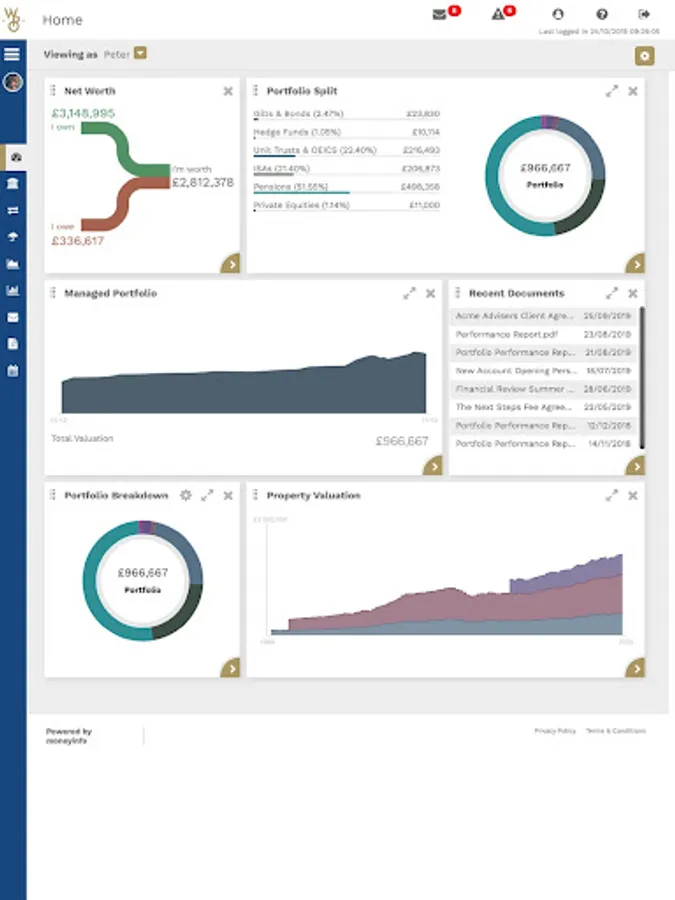Open the Viewing as Peter dropdown
675x900 pixels.
[140, 53]
